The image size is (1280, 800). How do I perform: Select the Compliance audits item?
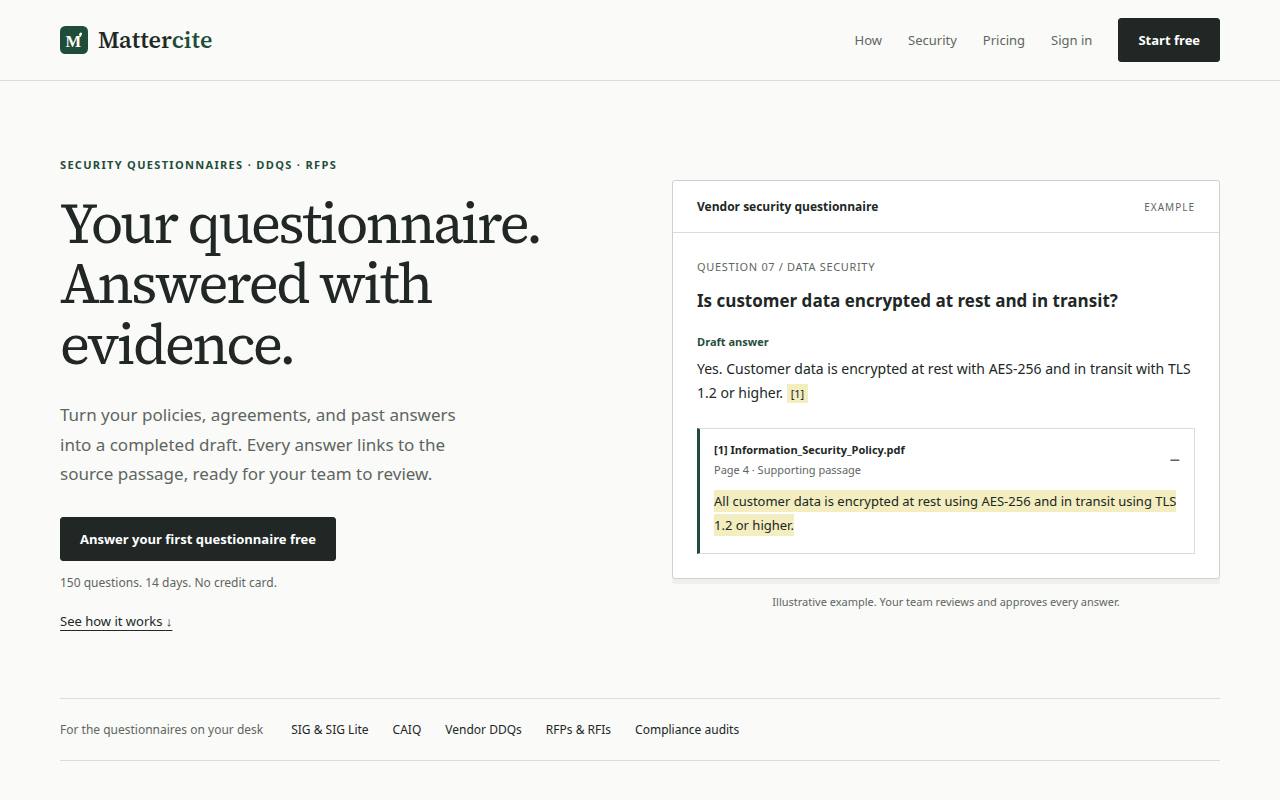(x=687, y=729)
